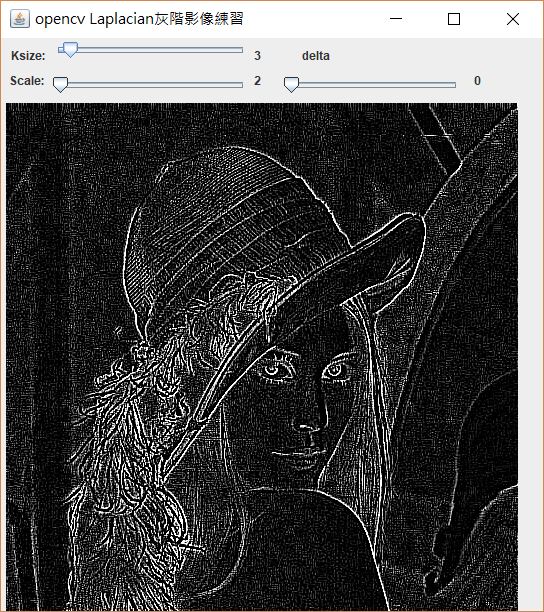Click the Scale slider thumb
Viewport: 544px width, 612px height.
point(60,84)
